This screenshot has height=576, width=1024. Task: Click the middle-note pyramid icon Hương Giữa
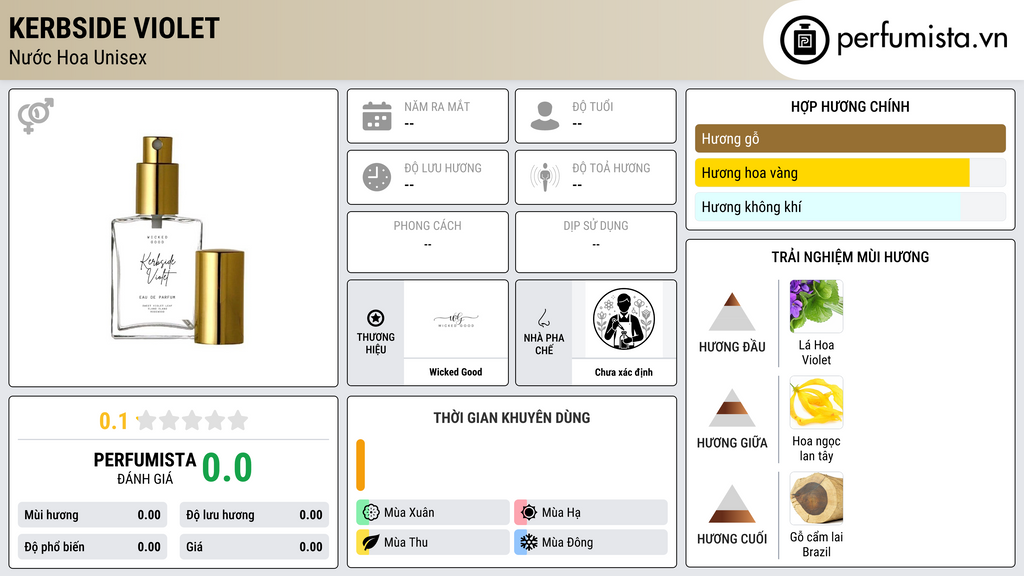(x=732, y=408)
